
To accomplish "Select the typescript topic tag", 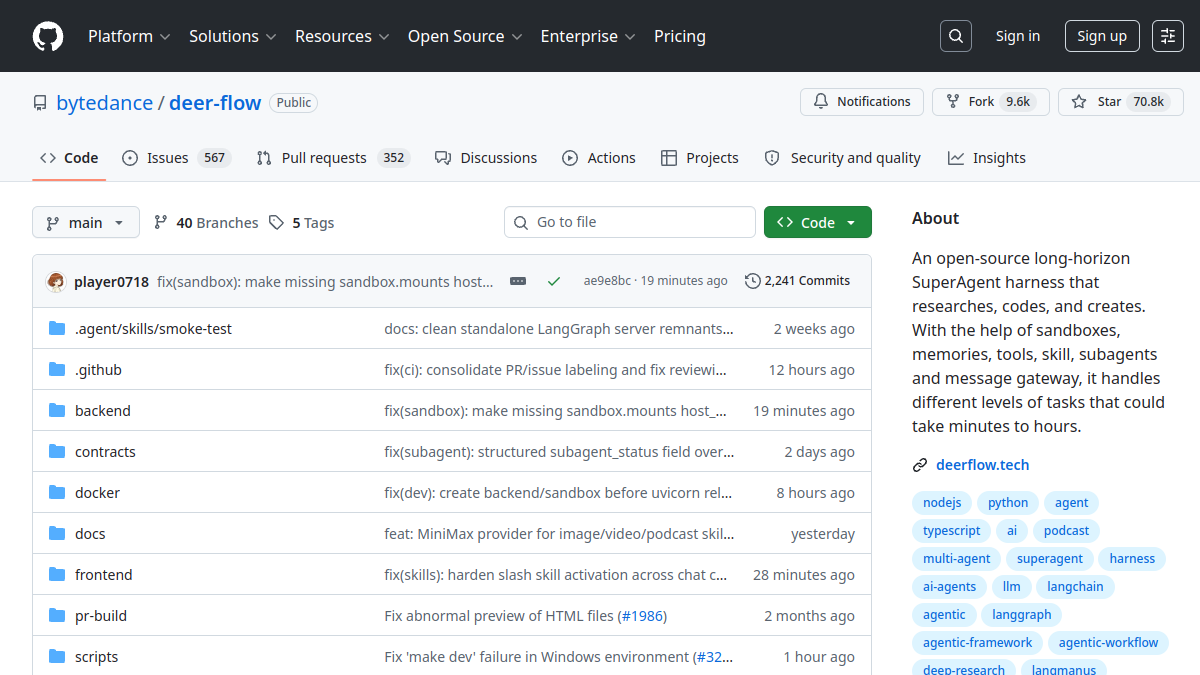I will pos(952,531).
